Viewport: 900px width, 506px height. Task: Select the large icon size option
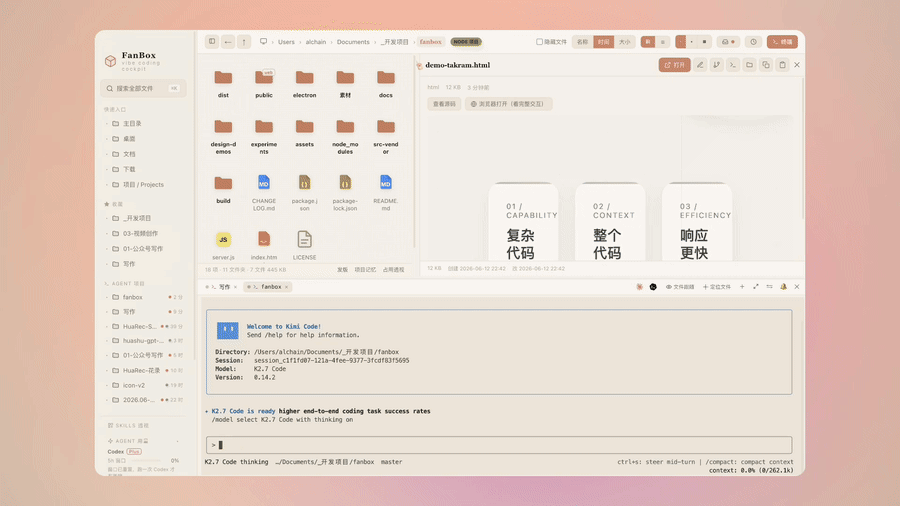[704, 42]
